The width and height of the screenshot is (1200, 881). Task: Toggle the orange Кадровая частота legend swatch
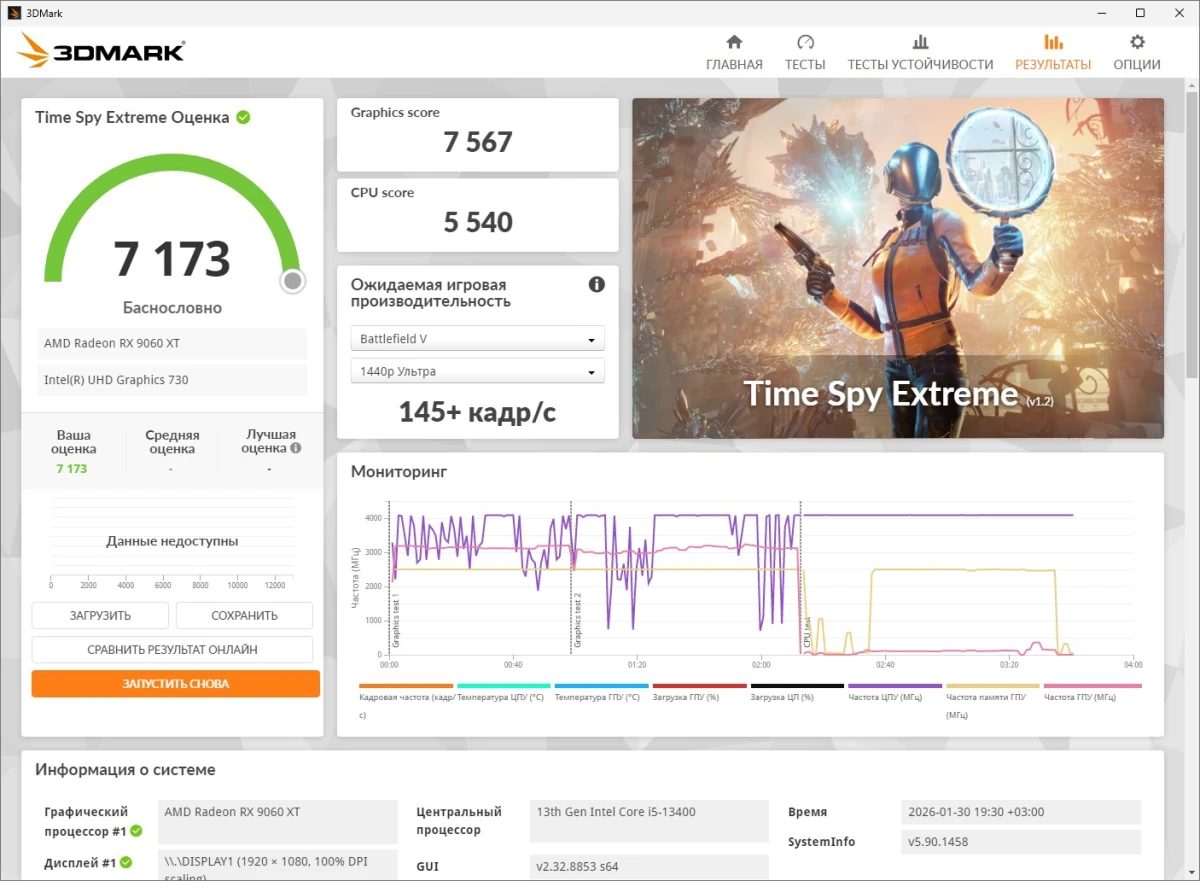pyautogui.click(x=405, y=686)
